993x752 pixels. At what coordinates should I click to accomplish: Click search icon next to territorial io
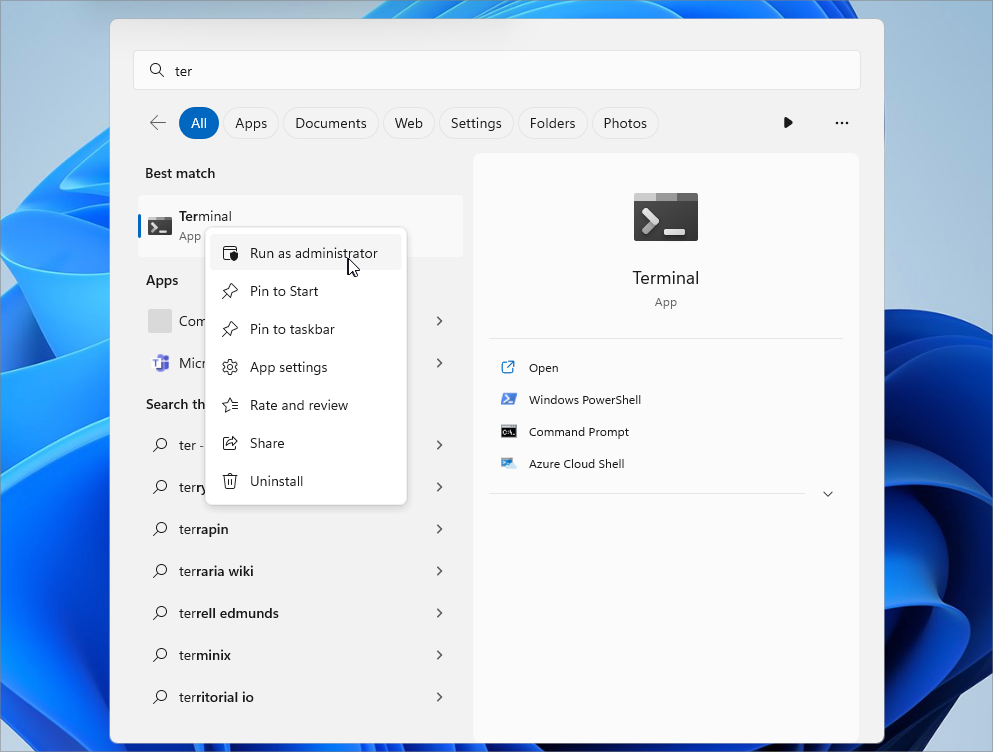tap(160, 697)
